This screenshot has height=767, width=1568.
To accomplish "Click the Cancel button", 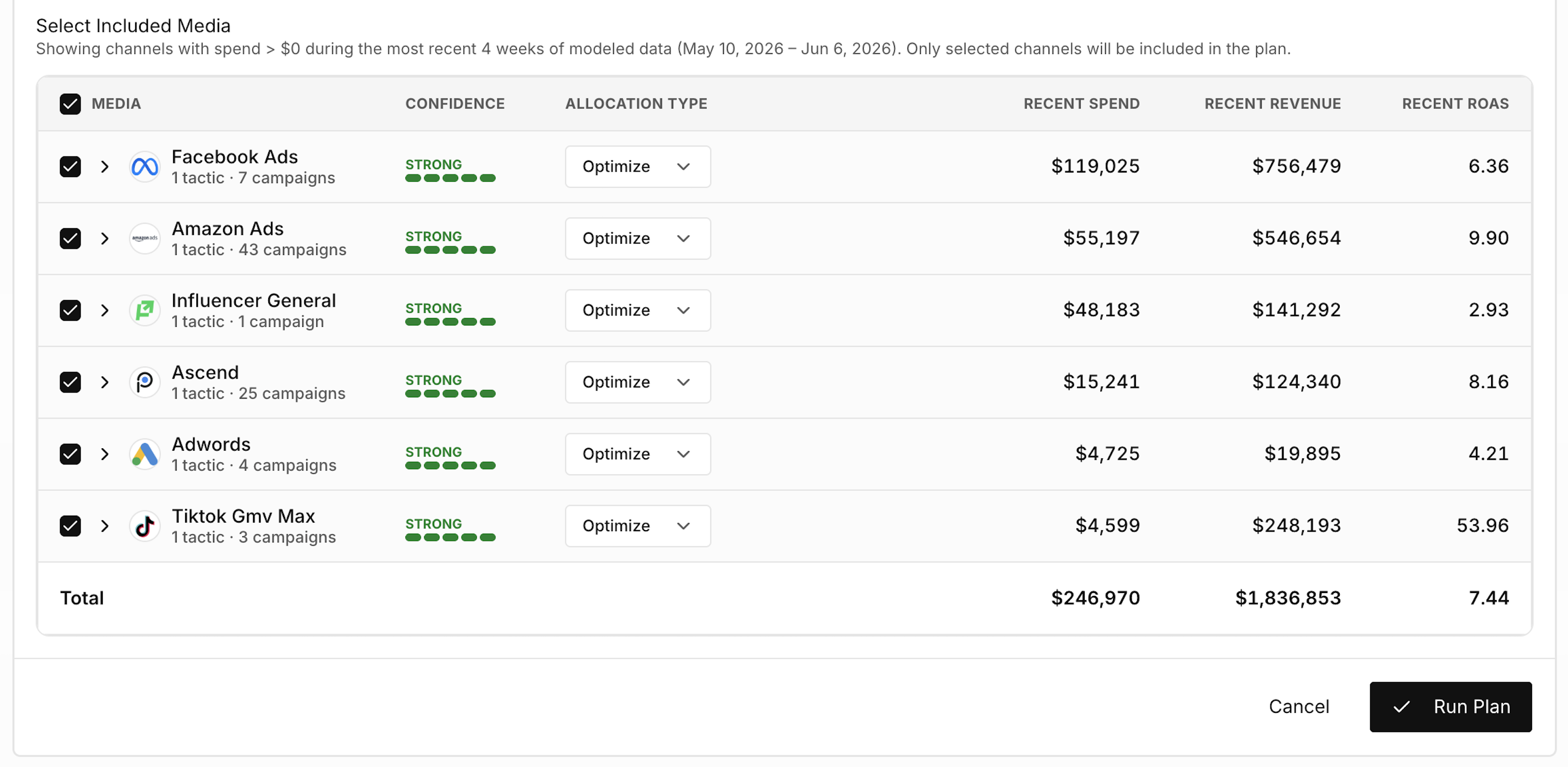I will (x=1299, y=706).
